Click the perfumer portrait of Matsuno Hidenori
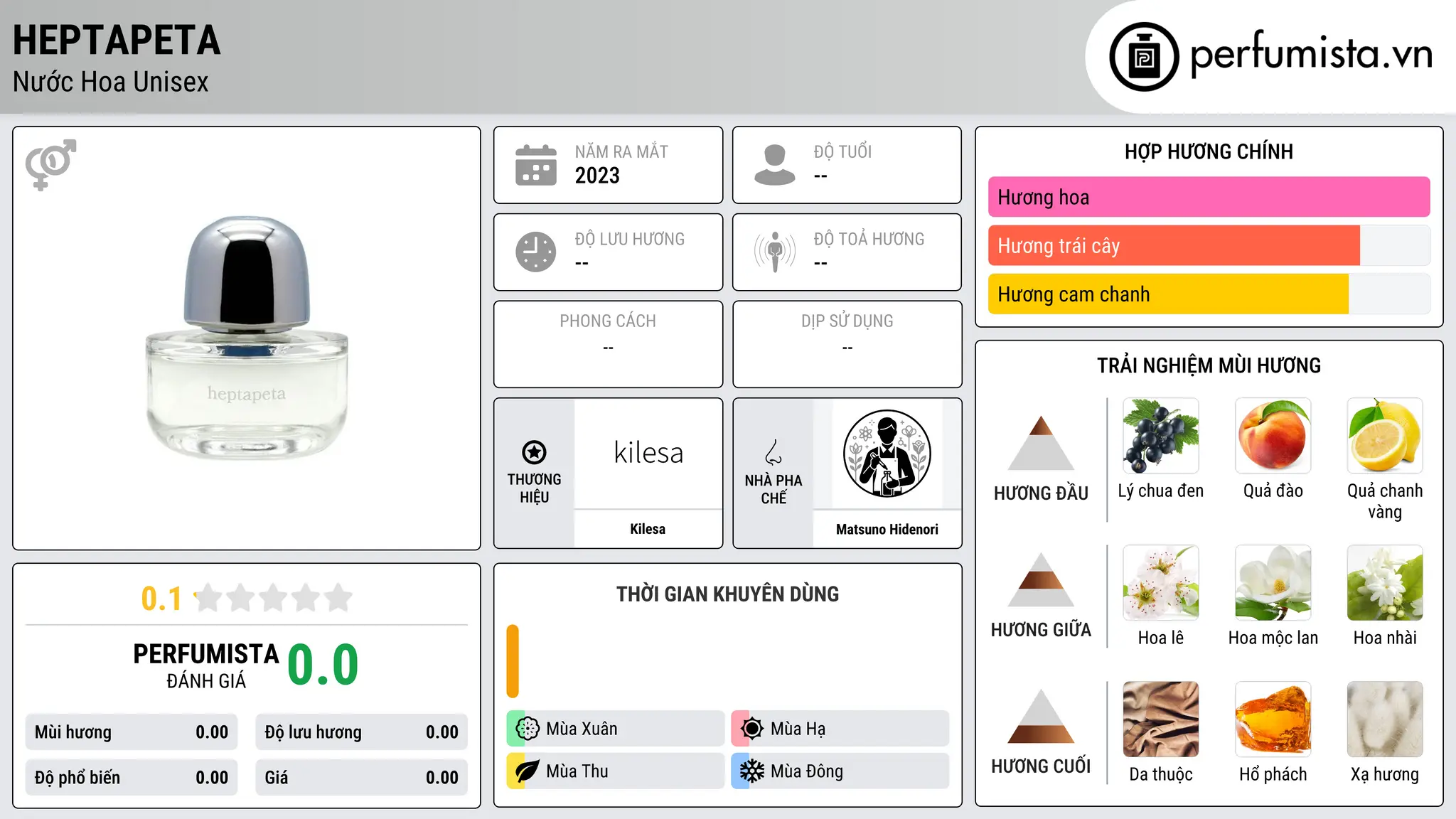 click(x=887, y=454)
